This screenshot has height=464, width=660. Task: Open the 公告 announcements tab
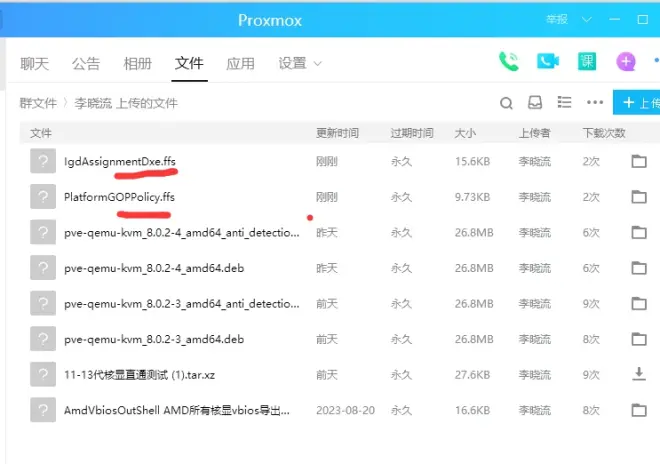pyautogui.click(x=86, y=64)
